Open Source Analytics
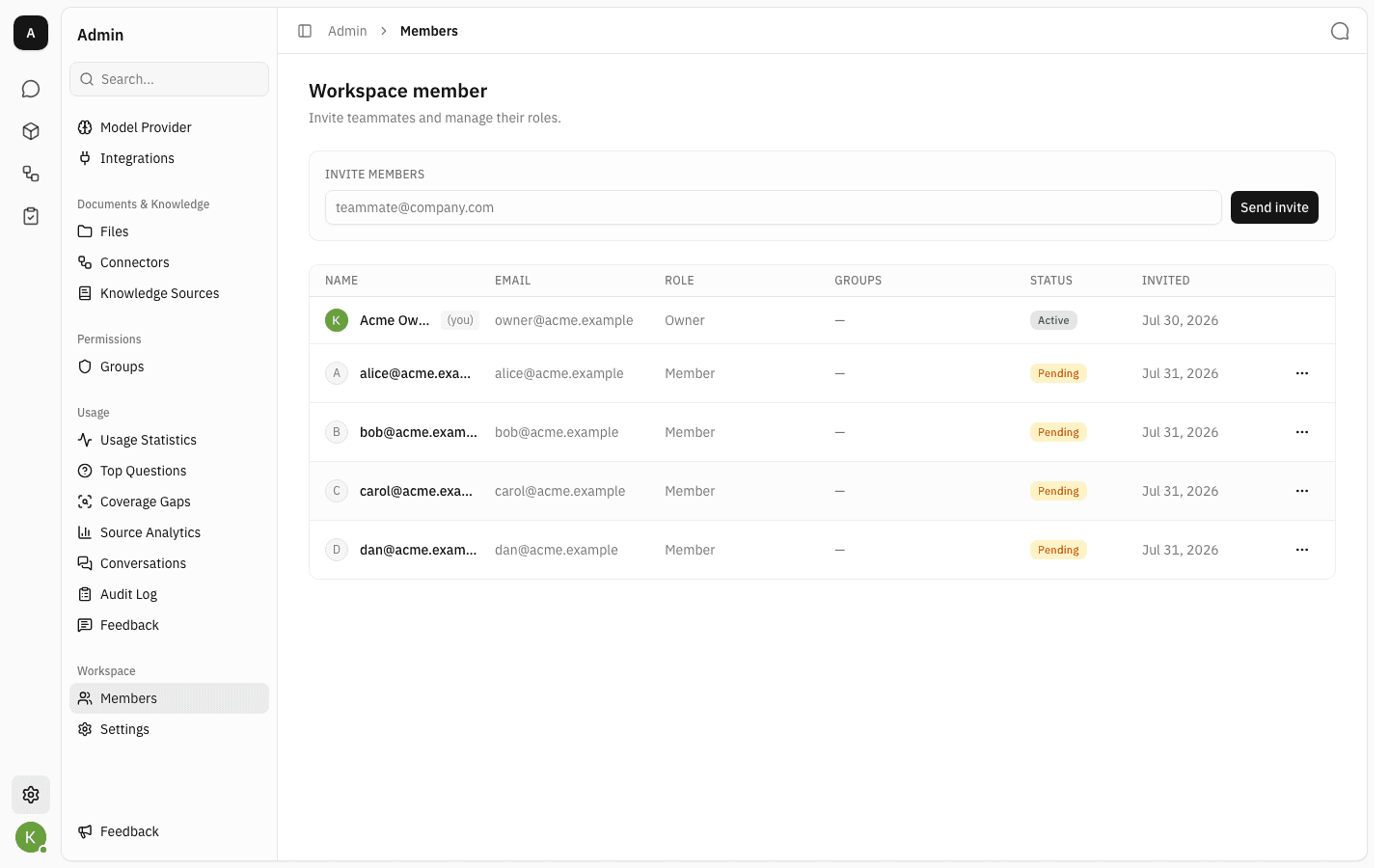The height and width of the screenshot is (868, 1389). [x=169, y=532]
